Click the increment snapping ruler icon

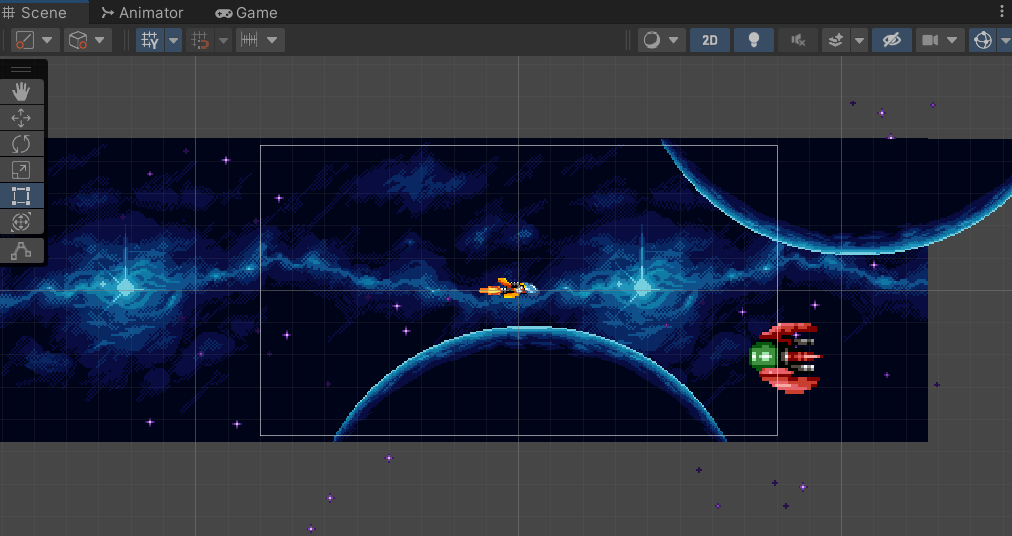pos(249,40)
